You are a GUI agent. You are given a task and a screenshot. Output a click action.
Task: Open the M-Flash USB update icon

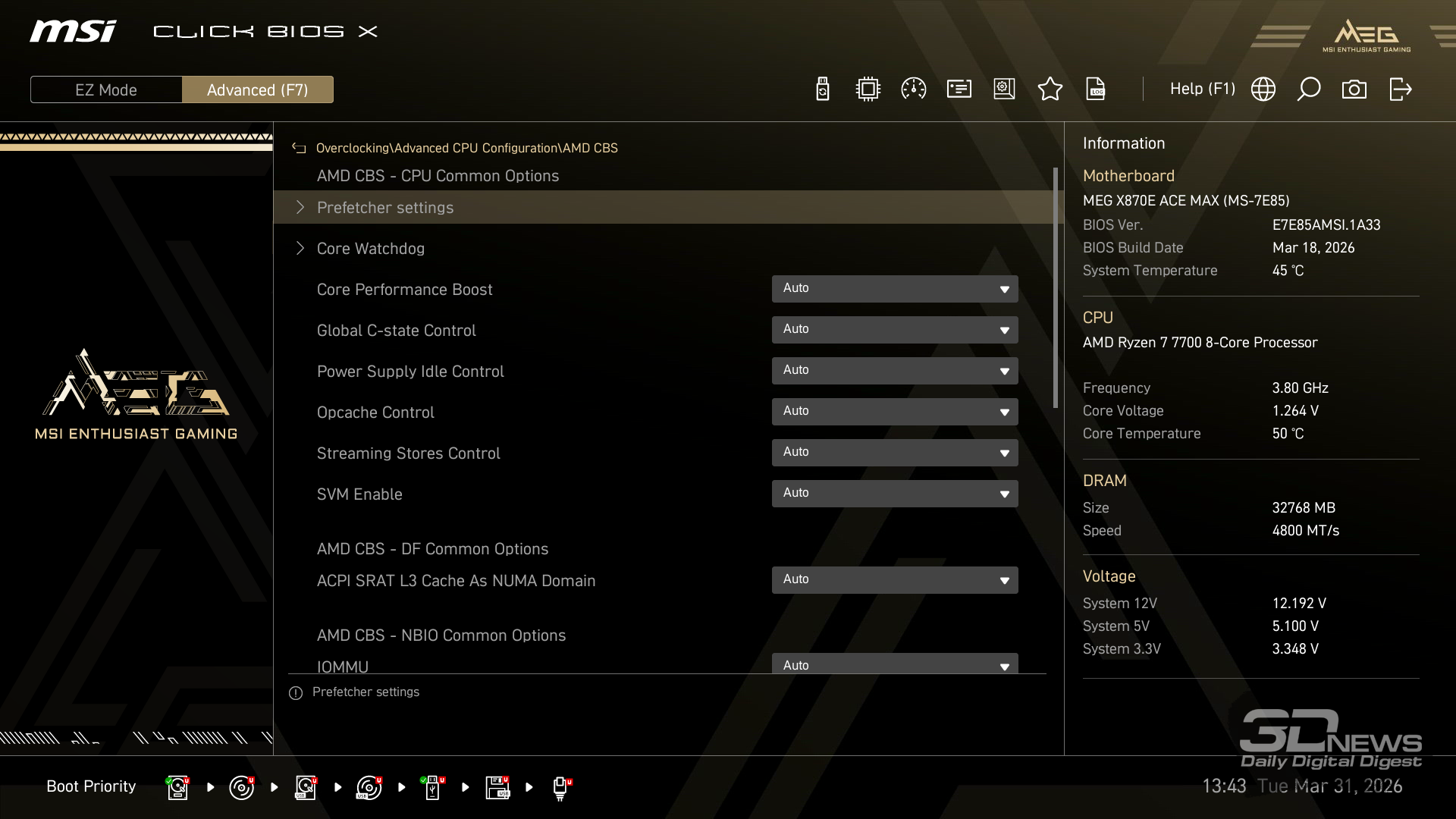(823, 89)
